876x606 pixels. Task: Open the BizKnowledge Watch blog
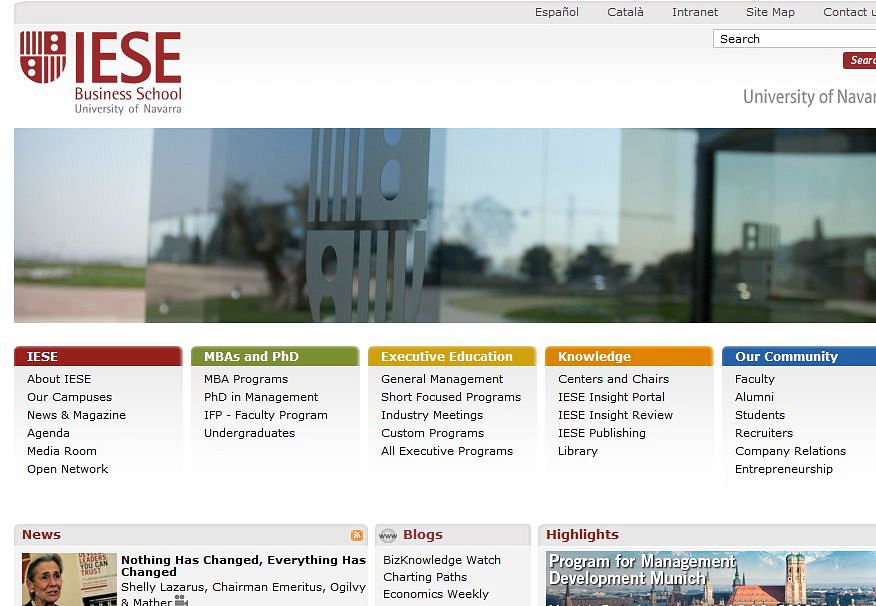pyautogui.click(x=442, y=560)
